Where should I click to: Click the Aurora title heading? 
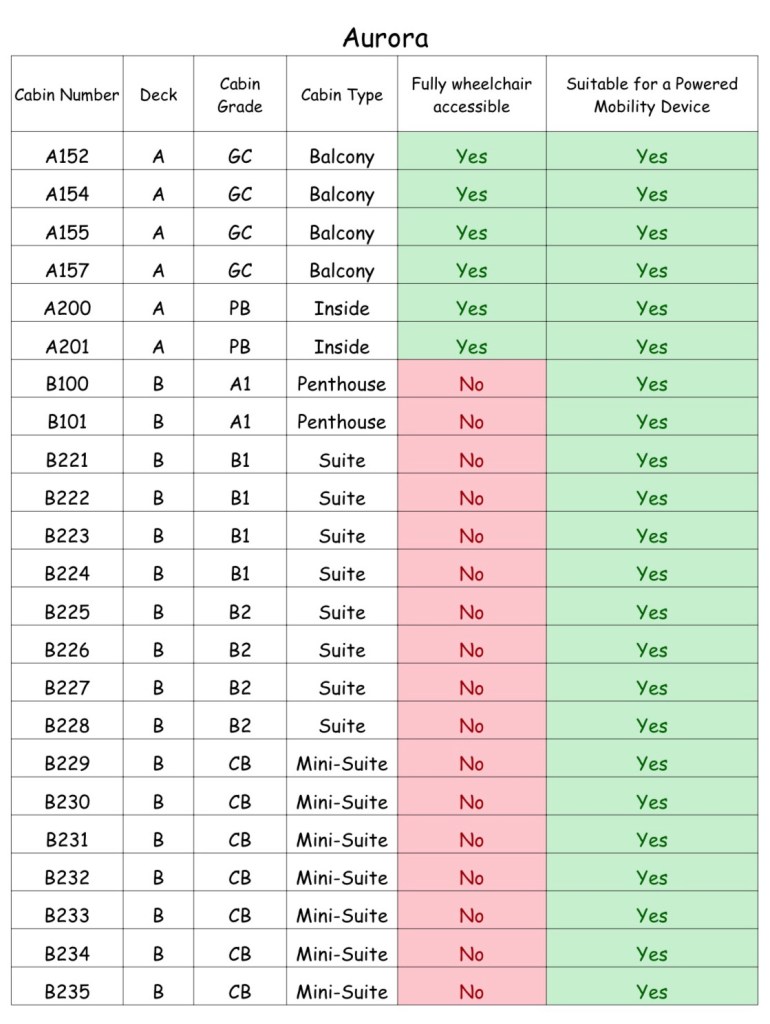[x=385, y=38]
